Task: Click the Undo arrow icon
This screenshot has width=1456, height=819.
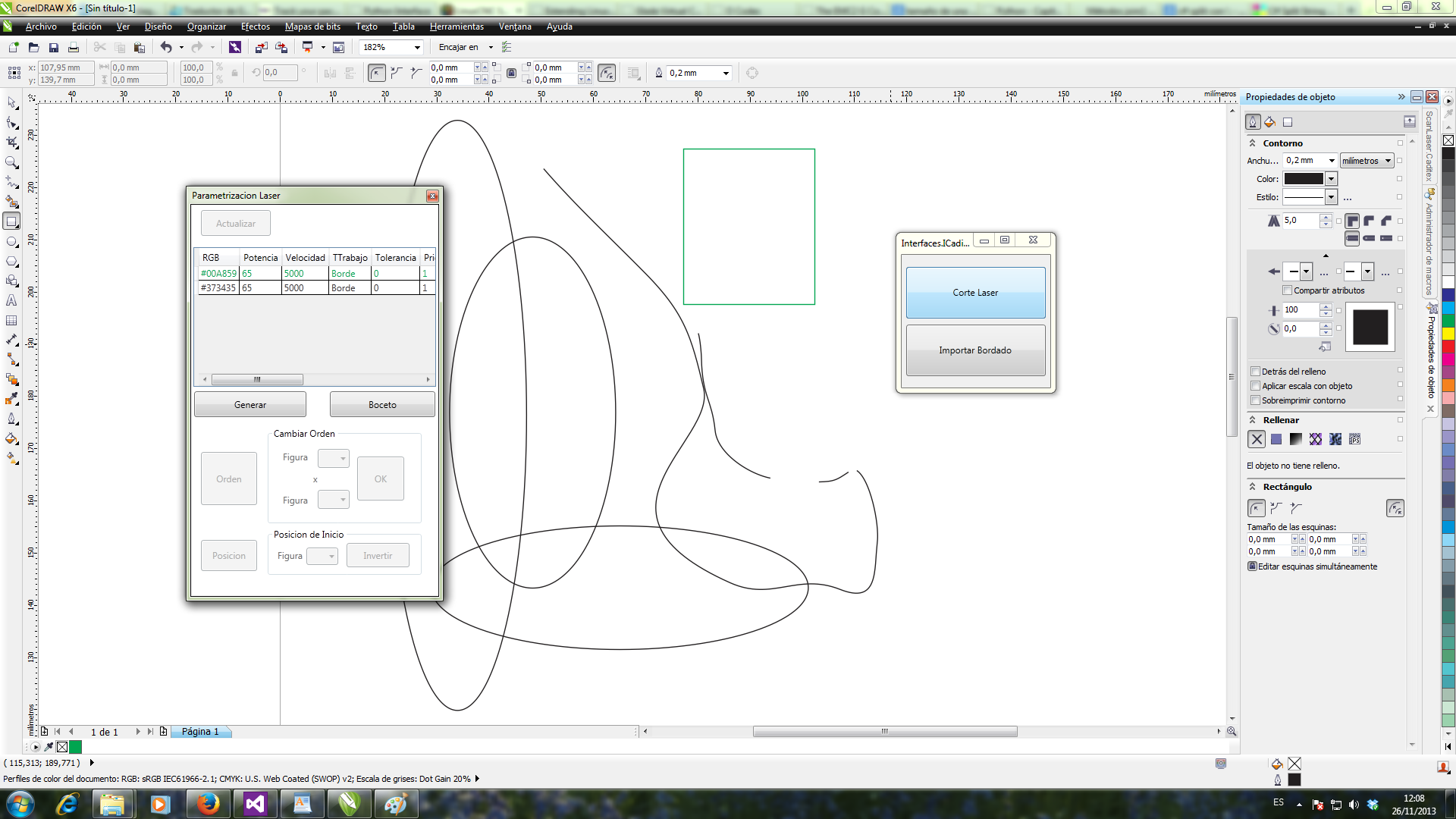Action: pyautogui.click(x=166, y=47)
